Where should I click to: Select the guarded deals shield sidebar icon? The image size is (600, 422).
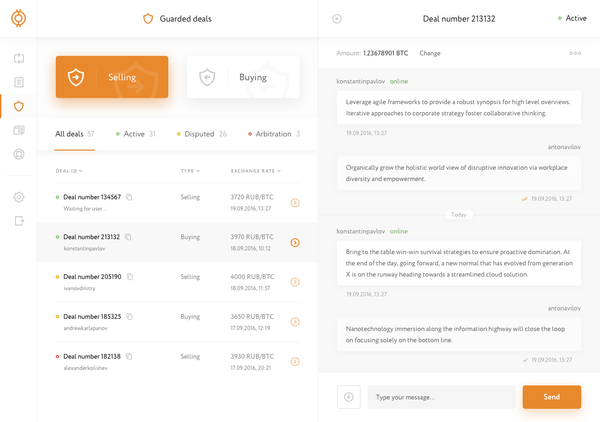pos(19,106)
